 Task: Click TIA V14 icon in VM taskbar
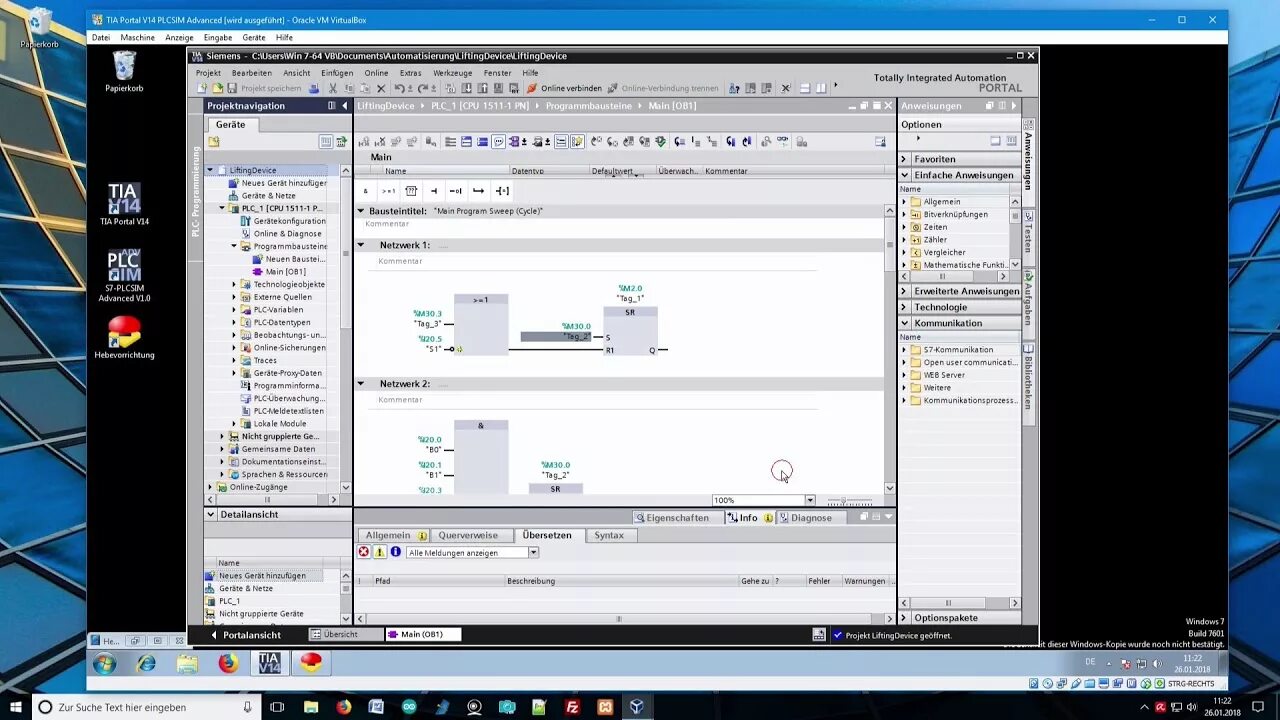click(269, 663)
